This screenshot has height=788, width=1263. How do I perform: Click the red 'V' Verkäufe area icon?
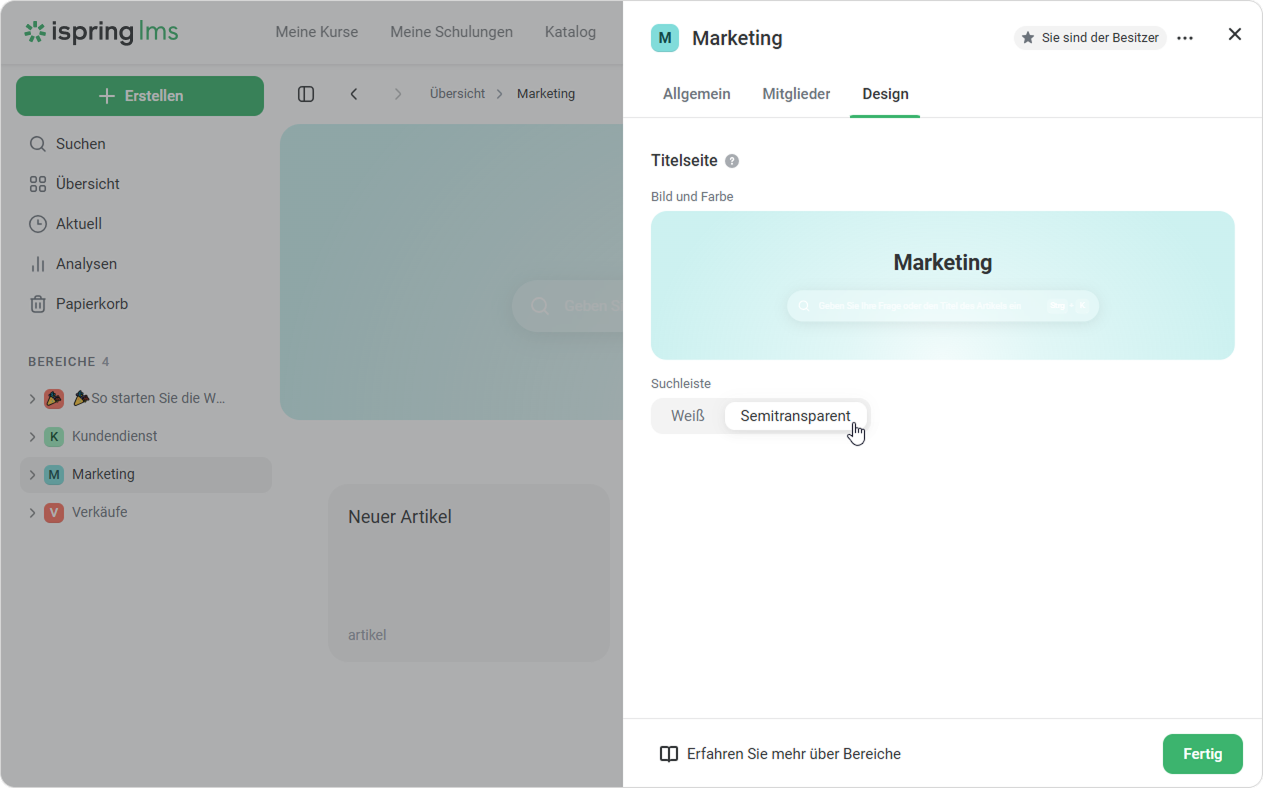(54, 512)
